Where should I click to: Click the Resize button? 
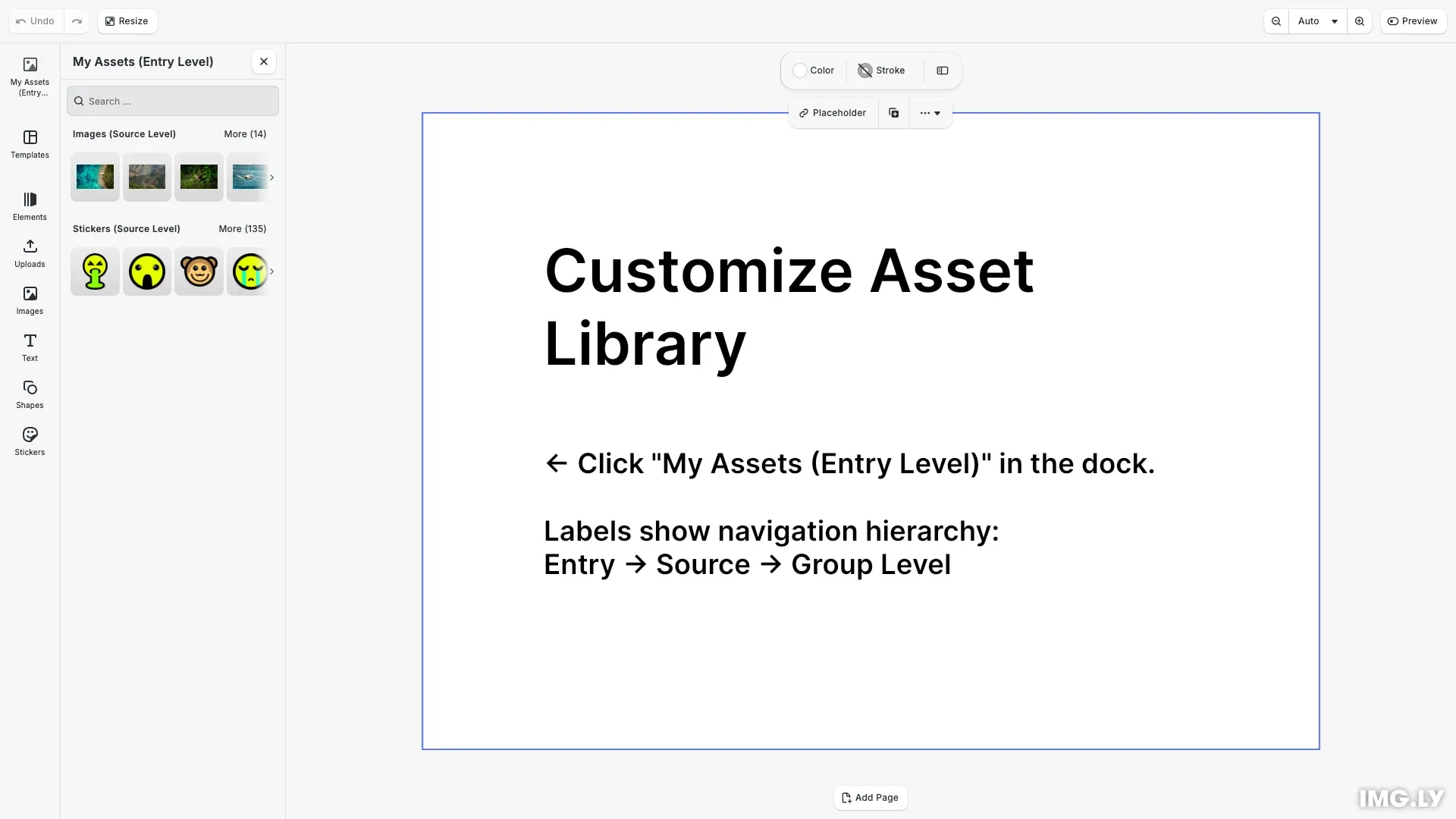coord(127,21)
